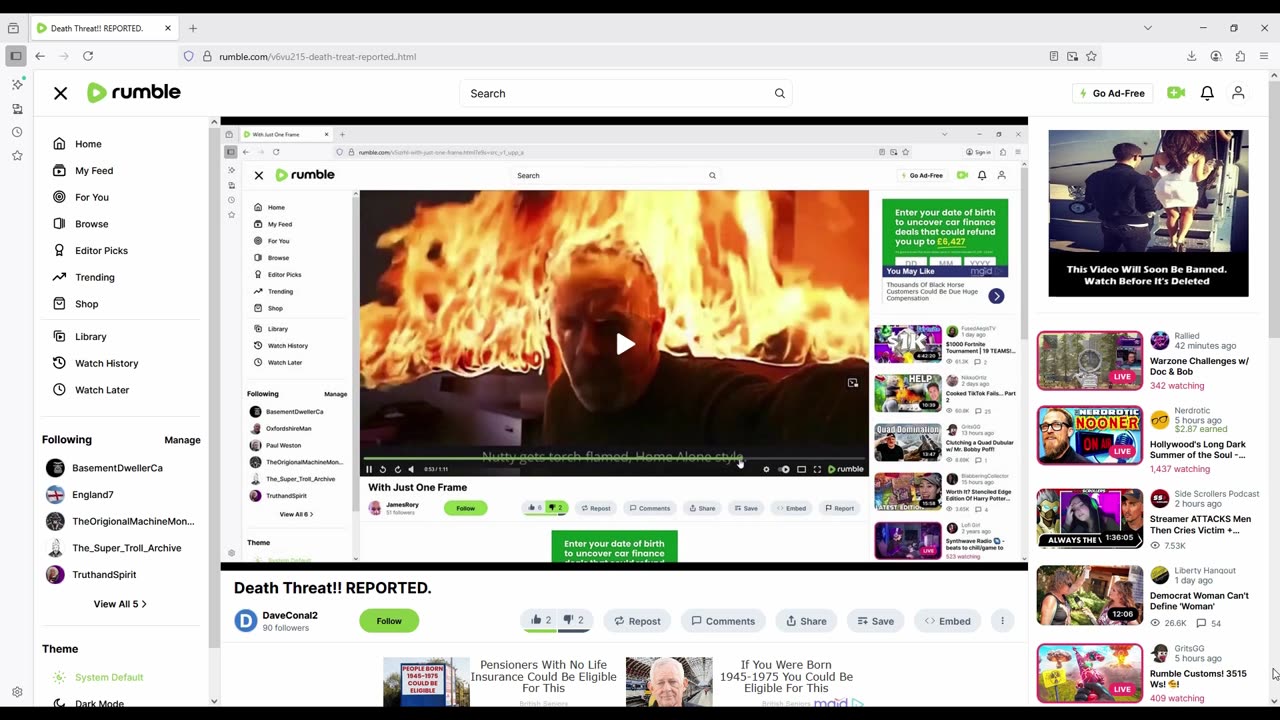The width and height of the screenshot is (1280, 720).
Task: Click the site information shield icon
Action: point(188,56)
